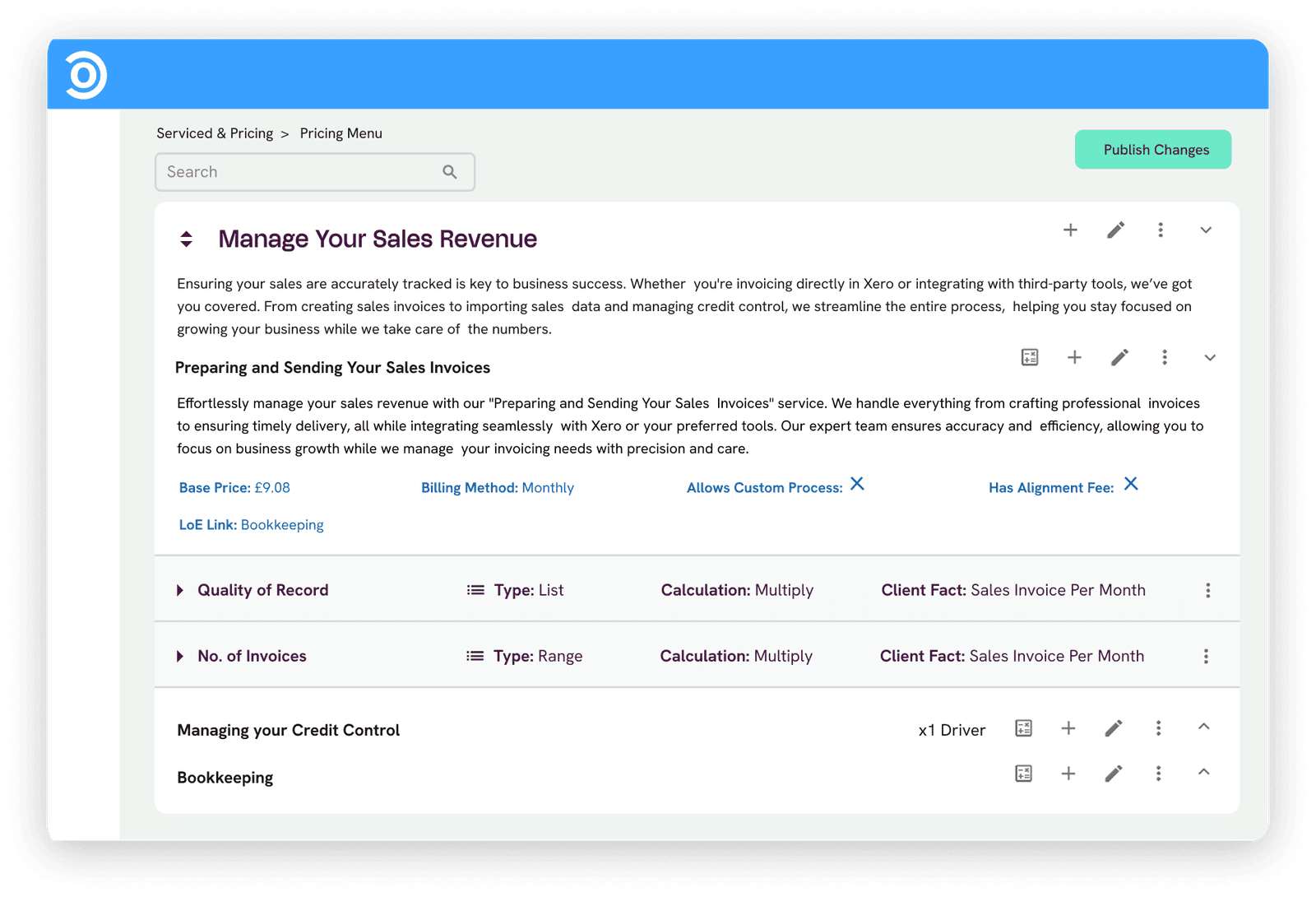Screen dimensions: 1316x897
Task: Click the search magnifier icon
Action: coord(450,172)
